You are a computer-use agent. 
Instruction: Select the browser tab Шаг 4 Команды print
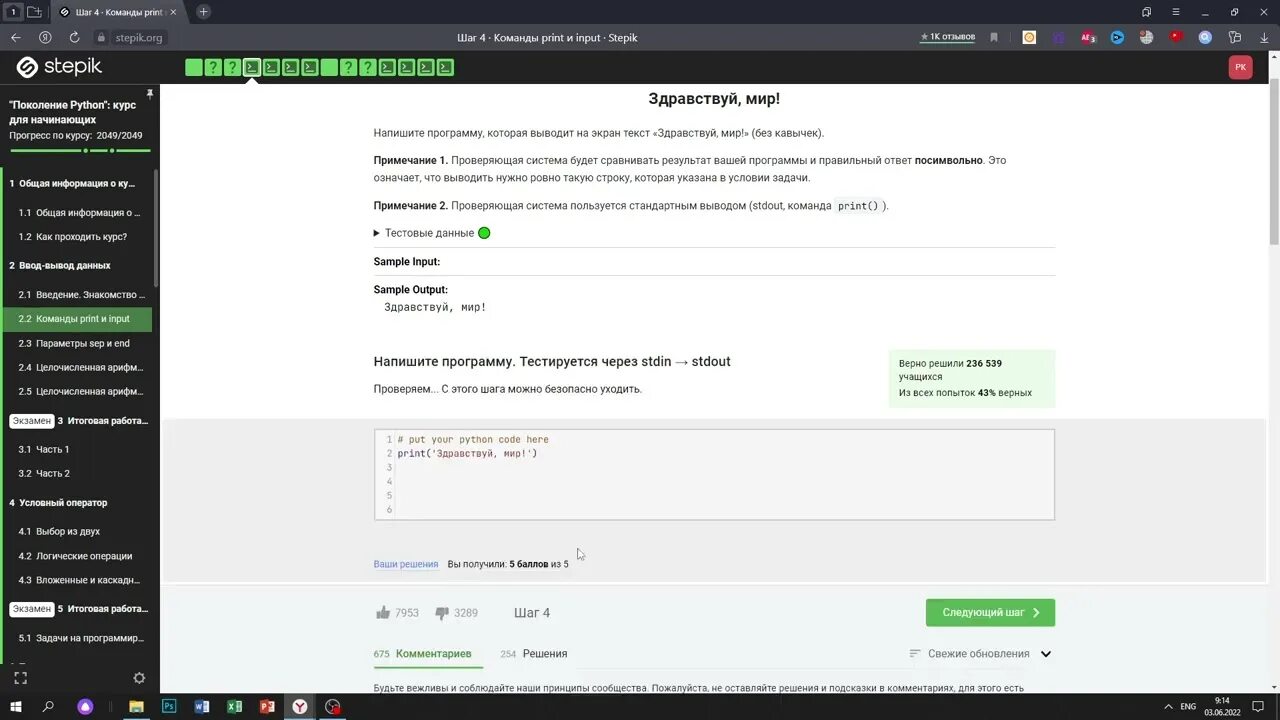pos(119,12)
